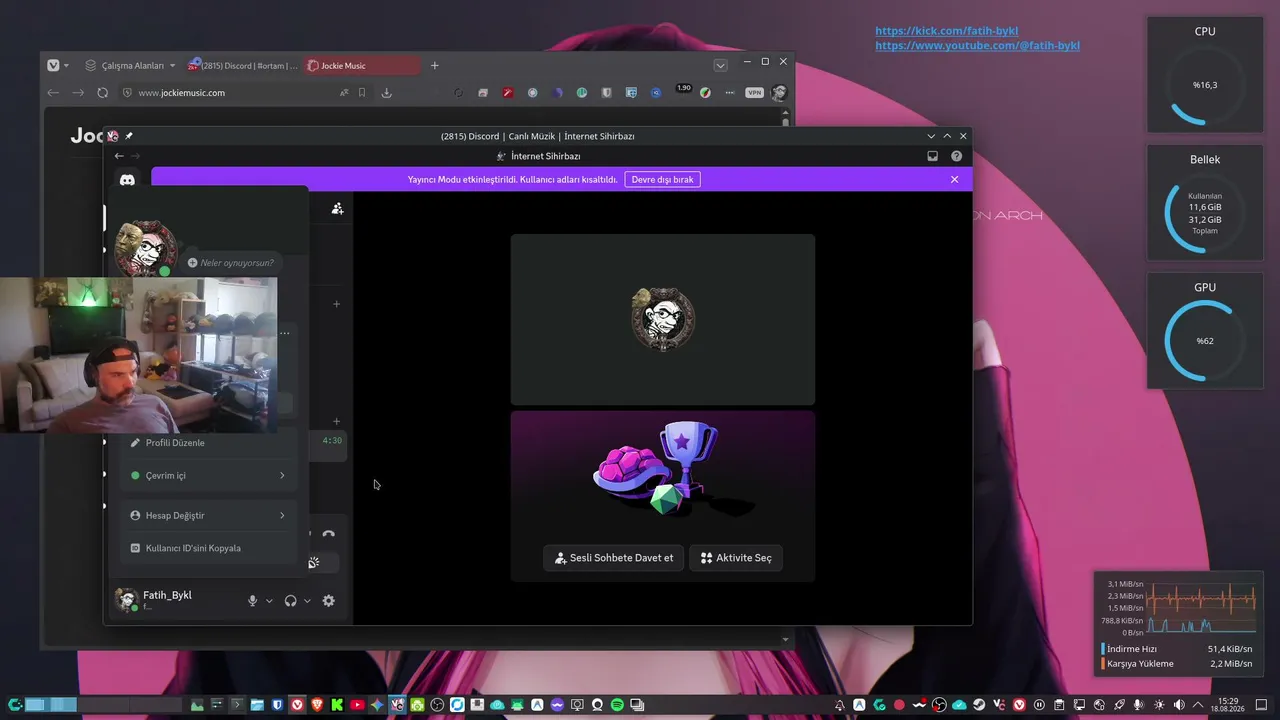Mute the microphone in Discord user panel
1280x720 pixels.
(252, 601)
